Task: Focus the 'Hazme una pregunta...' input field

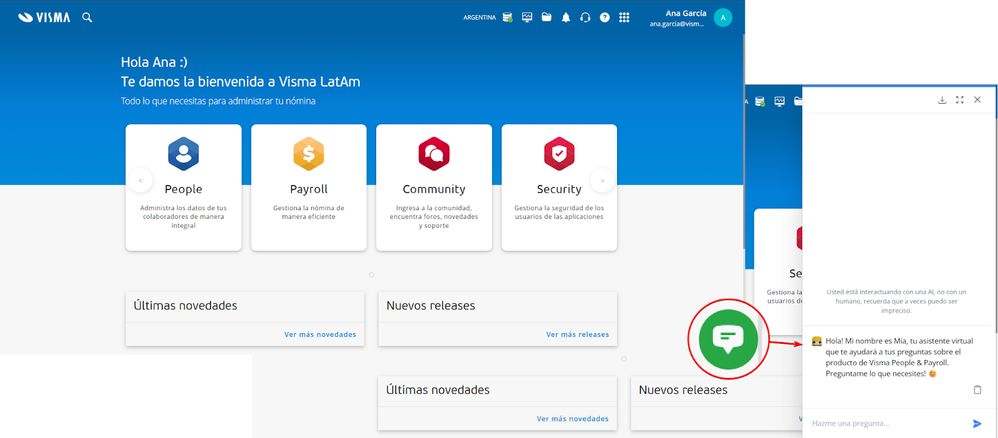Action: (x=888, y=423)
